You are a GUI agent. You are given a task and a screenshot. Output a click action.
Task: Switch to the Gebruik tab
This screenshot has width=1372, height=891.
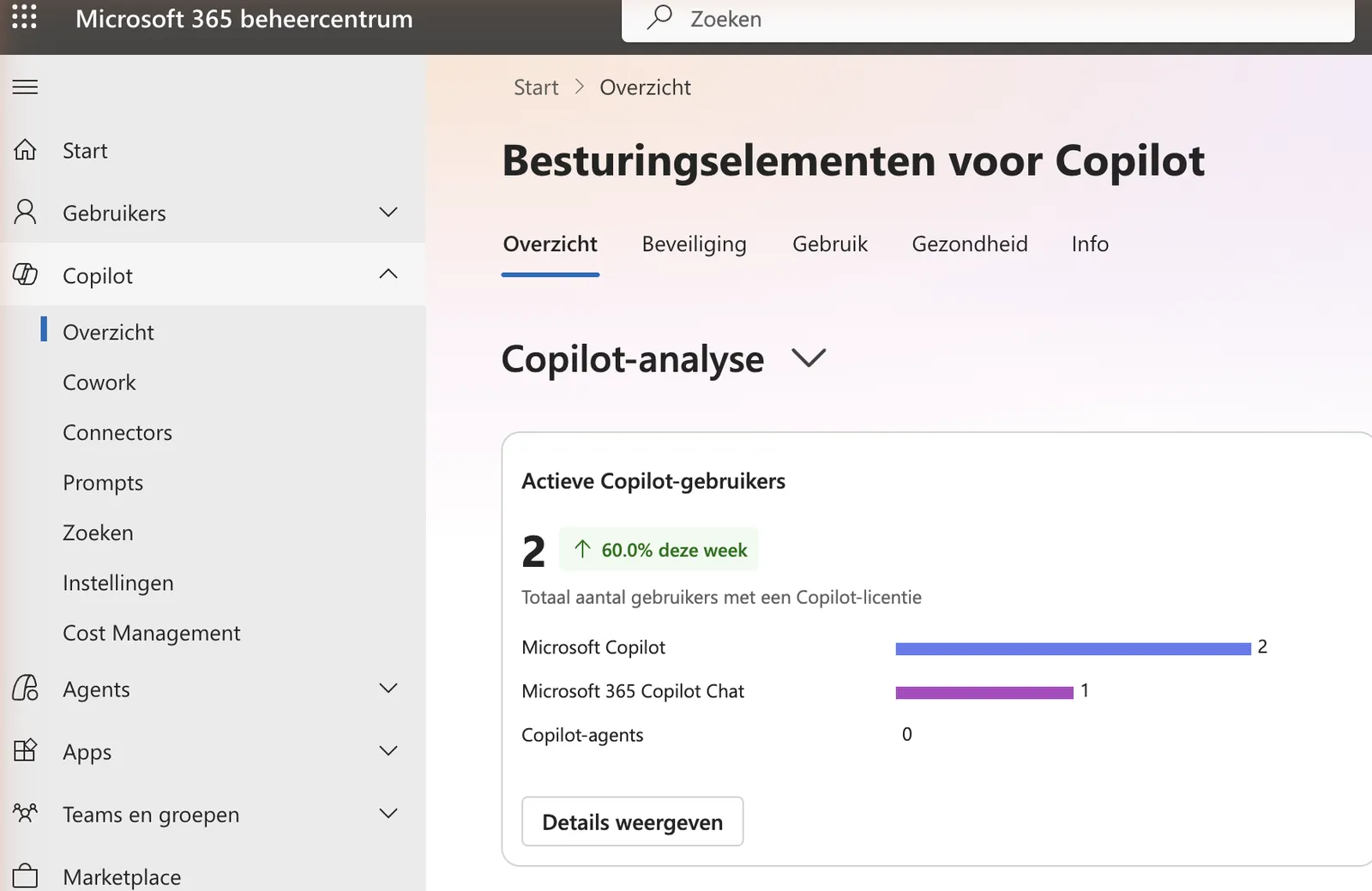(830, 244)
